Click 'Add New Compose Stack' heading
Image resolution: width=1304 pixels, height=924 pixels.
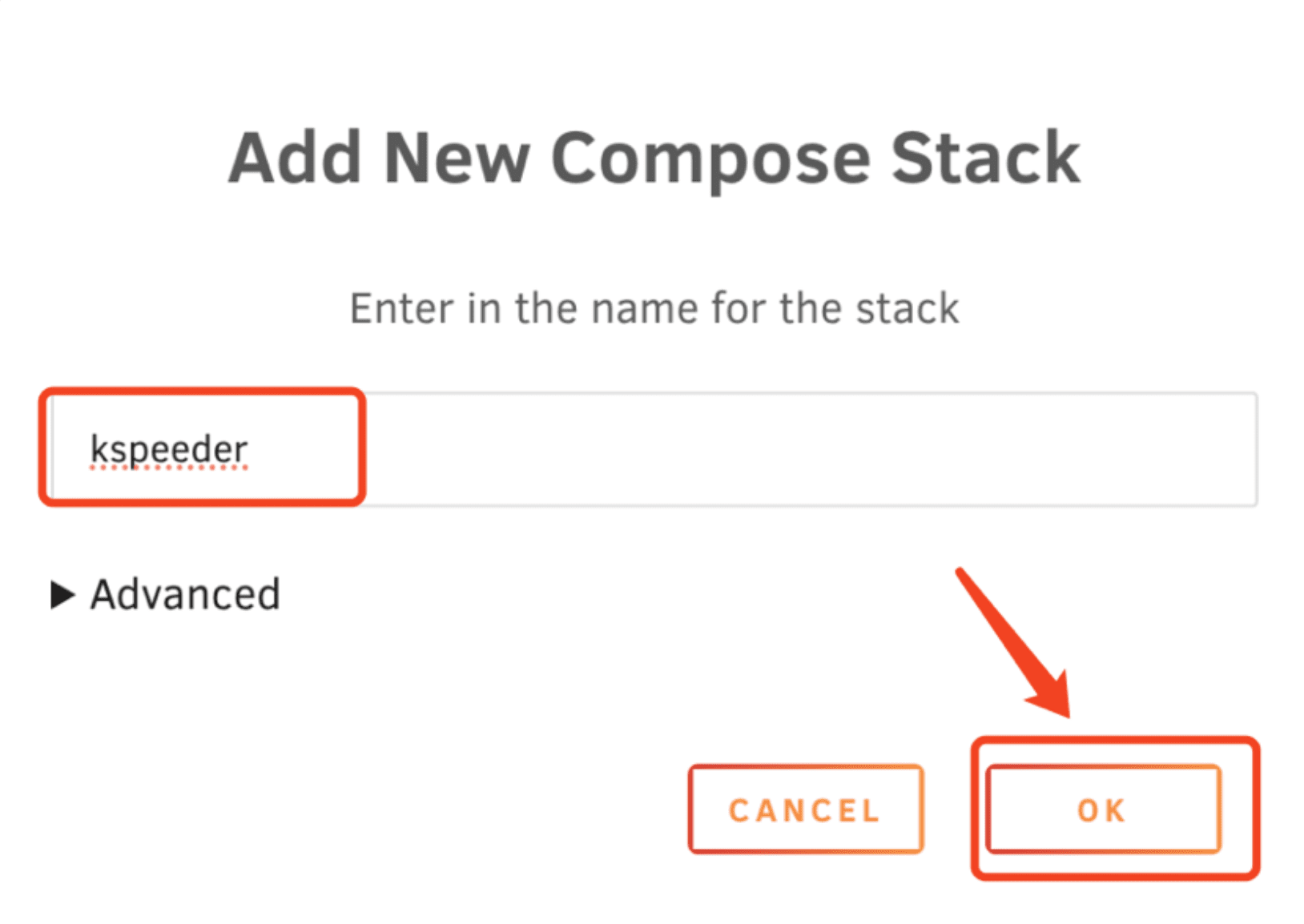[654, 159]
